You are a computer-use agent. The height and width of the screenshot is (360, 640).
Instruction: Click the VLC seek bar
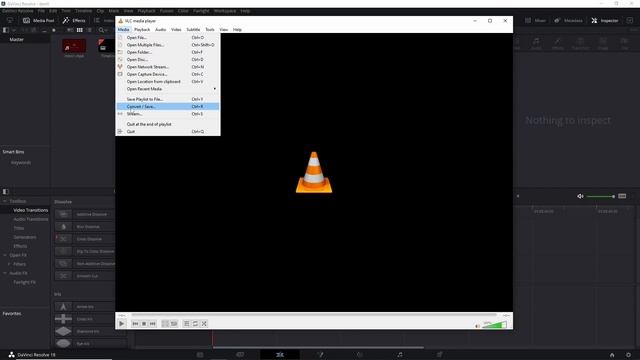(313, 315)
